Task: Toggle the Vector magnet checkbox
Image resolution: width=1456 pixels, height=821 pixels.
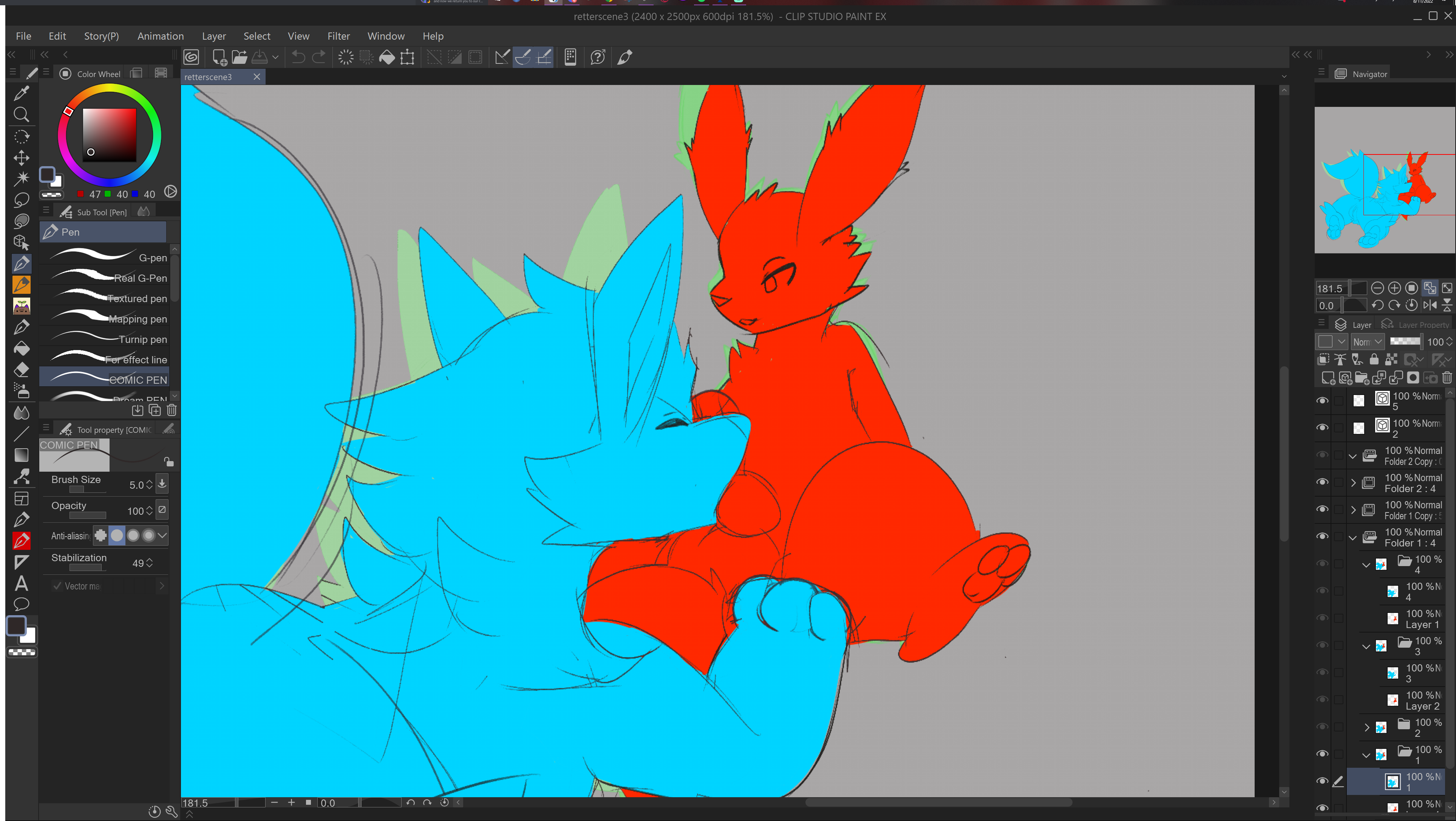Action: pos(57,586)
